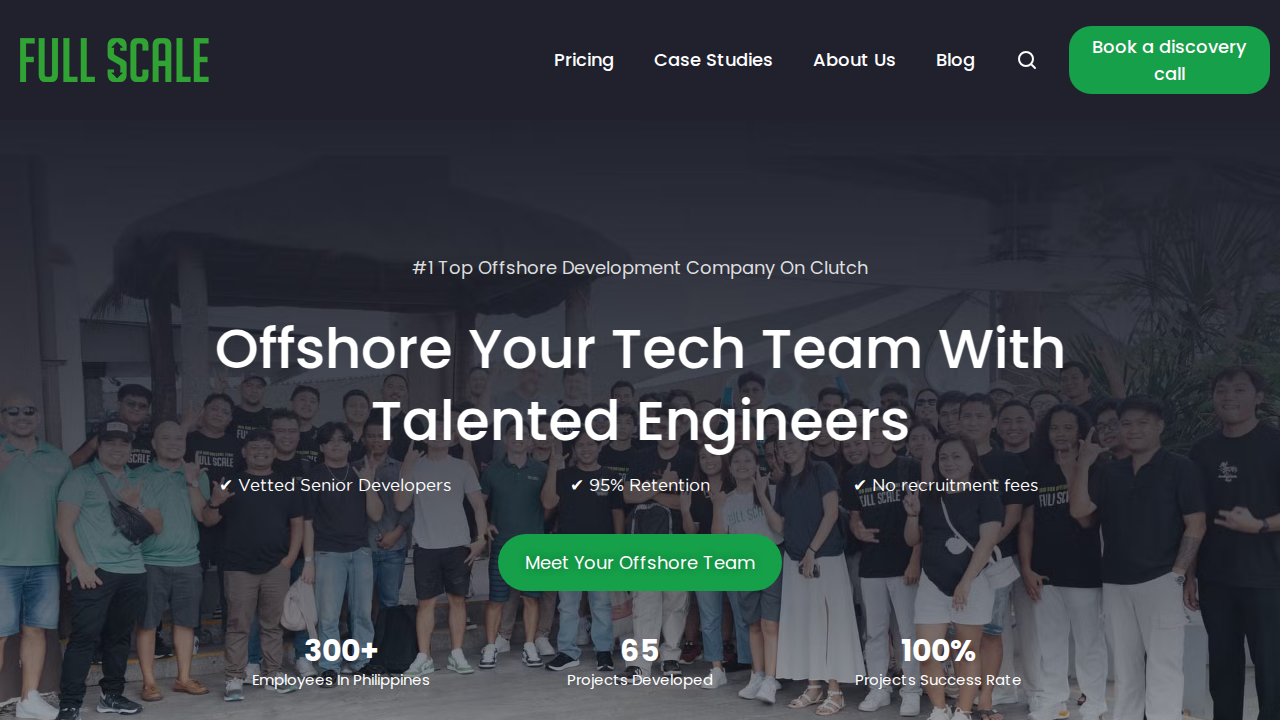Select the #1 Top Offshore Clutch tagline
1280x720 pixels.
[x=640, y=268]
